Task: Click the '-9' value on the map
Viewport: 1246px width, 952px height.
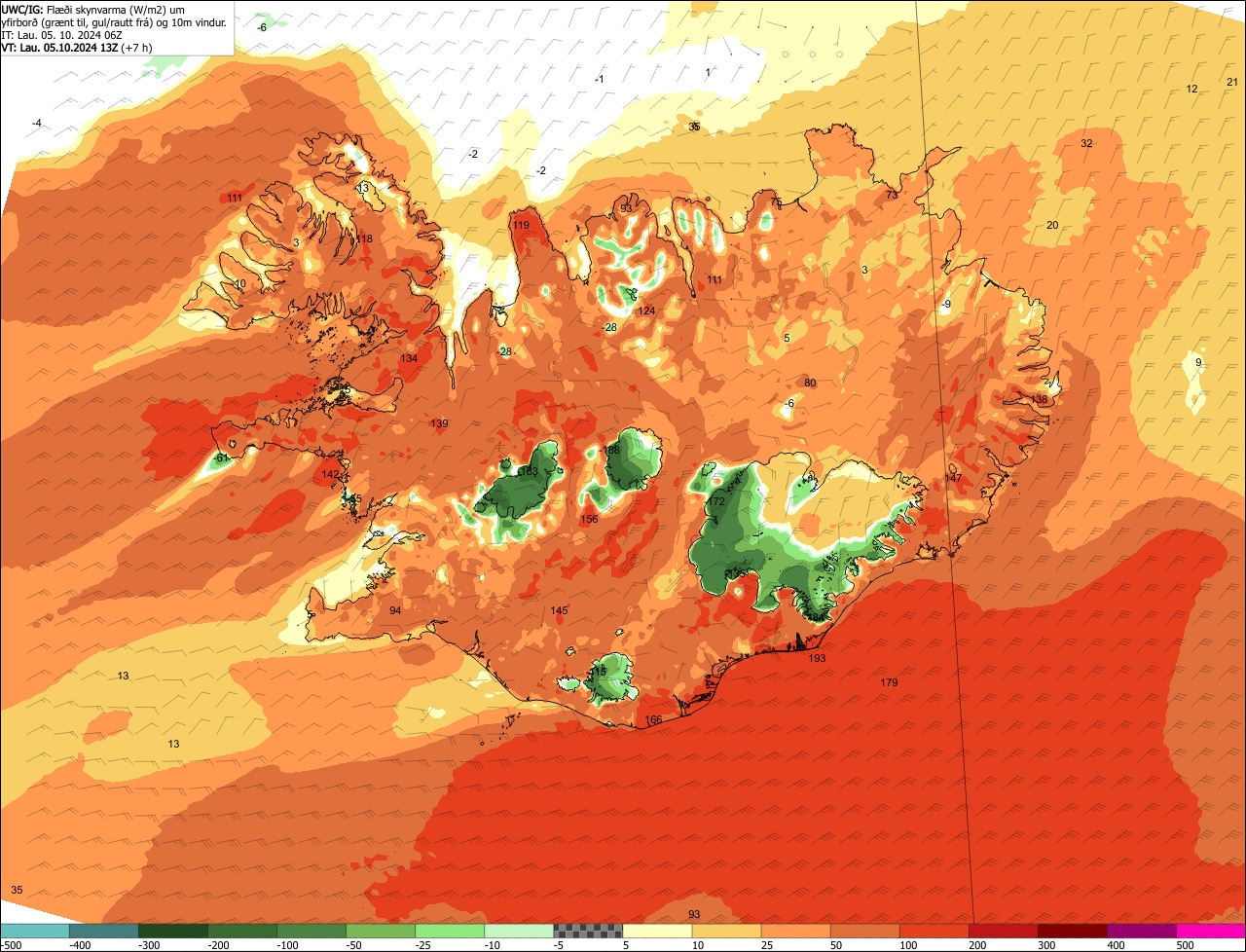Action: pos(946,304)
